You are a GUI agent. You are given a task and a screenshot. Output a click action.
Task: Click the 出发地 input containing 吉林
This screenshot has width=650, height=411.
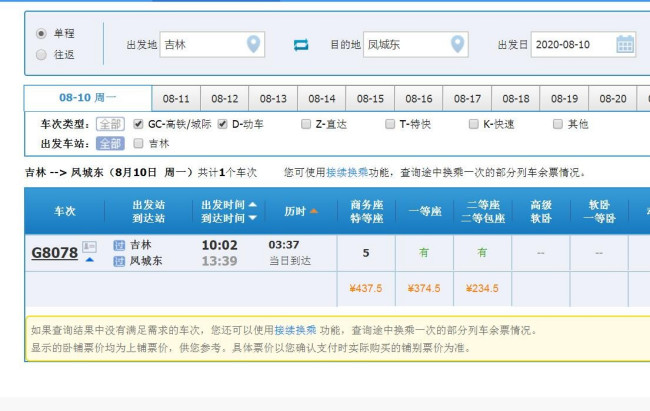click(x=212, y=44)
